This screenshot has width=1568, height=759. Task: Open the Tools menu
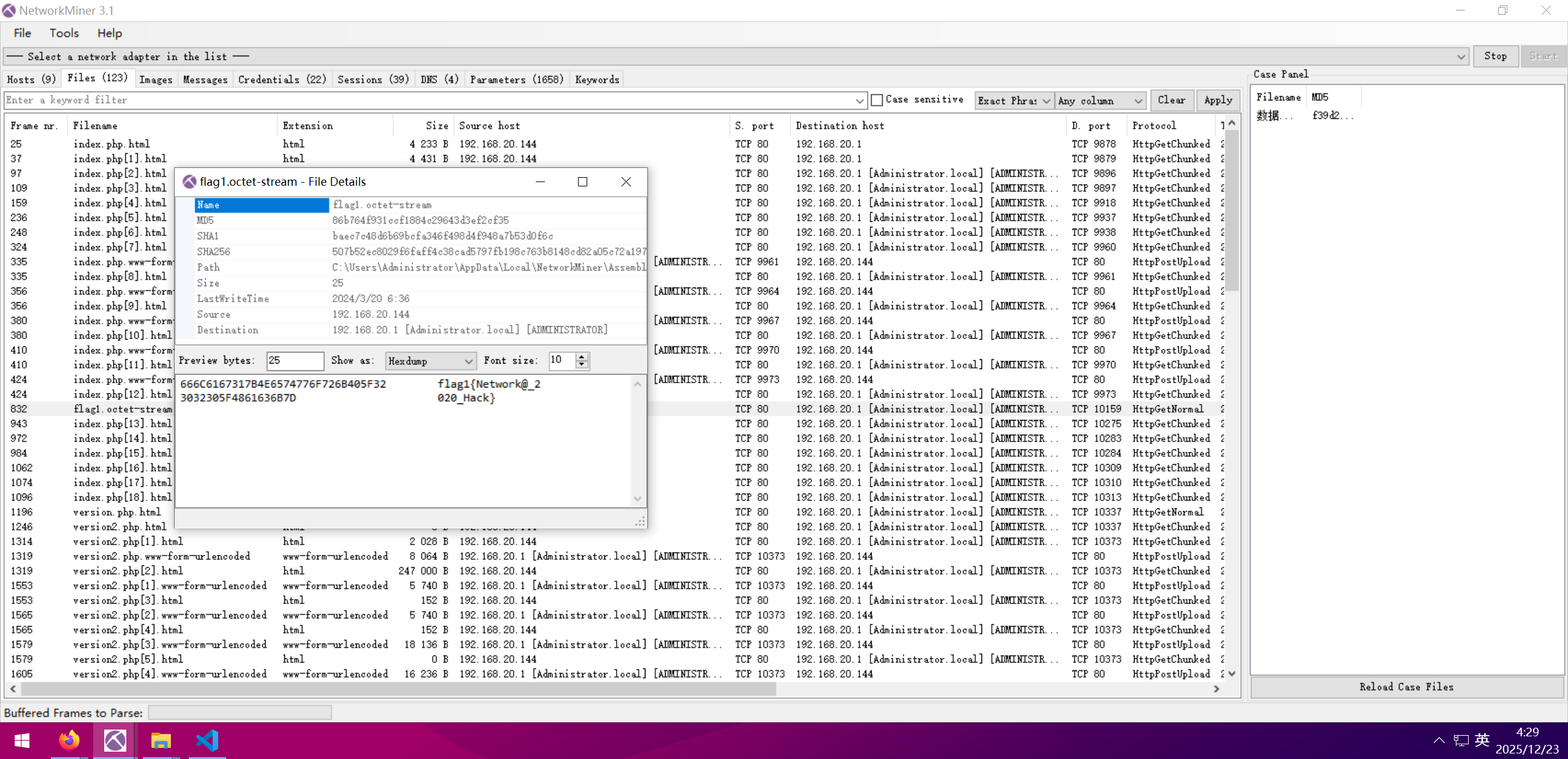coord(64,33)
